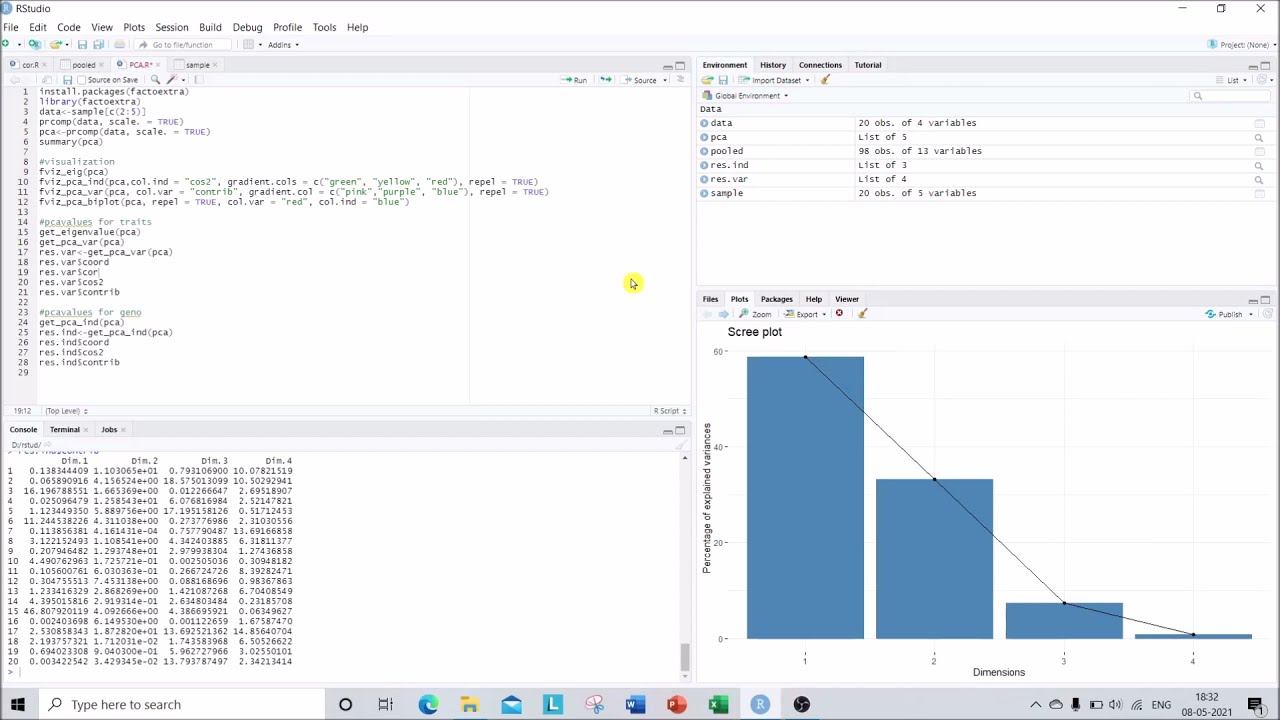Switch to the Terminal tab
The width and height of the screenshot is (1280, 720).
(64, 430)
